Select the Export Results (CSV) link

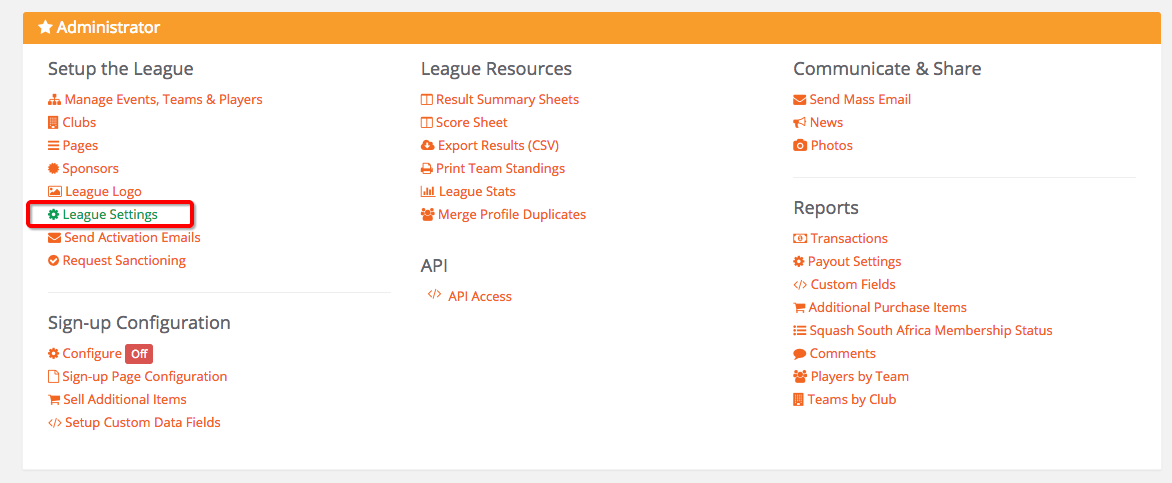point(499,146)
